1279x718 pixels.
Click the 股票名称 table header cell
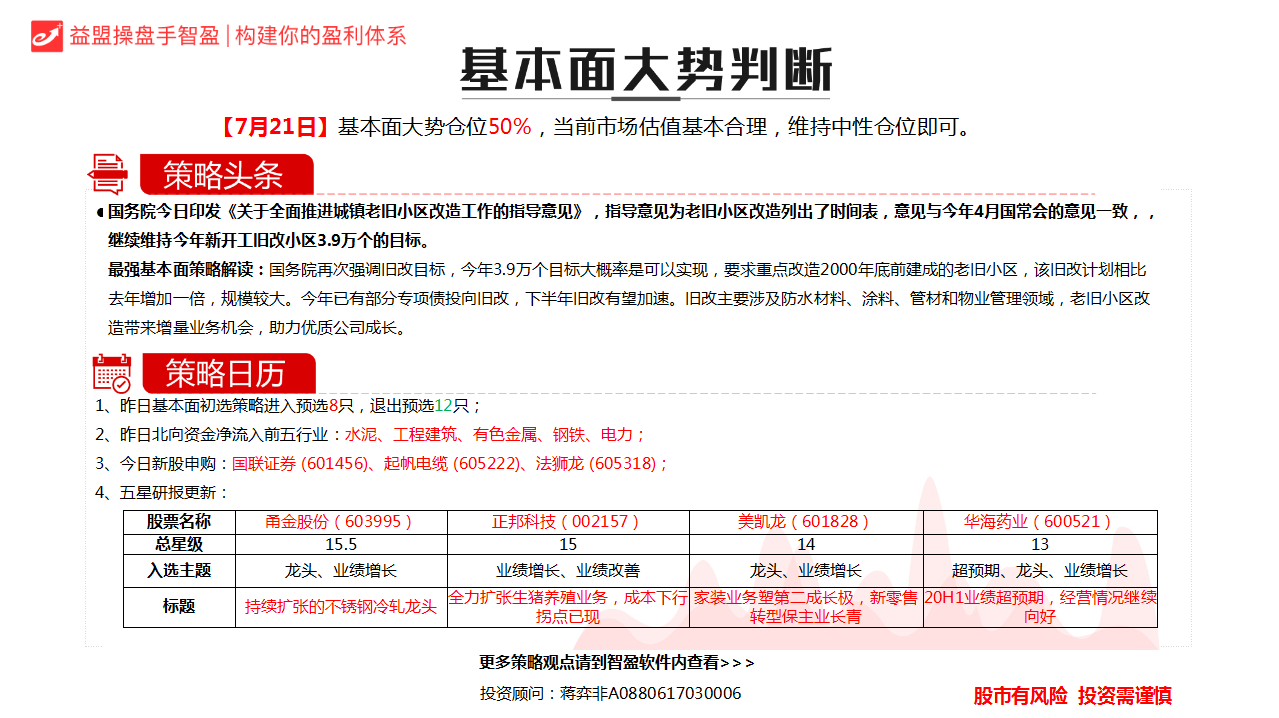click(179, 522)
